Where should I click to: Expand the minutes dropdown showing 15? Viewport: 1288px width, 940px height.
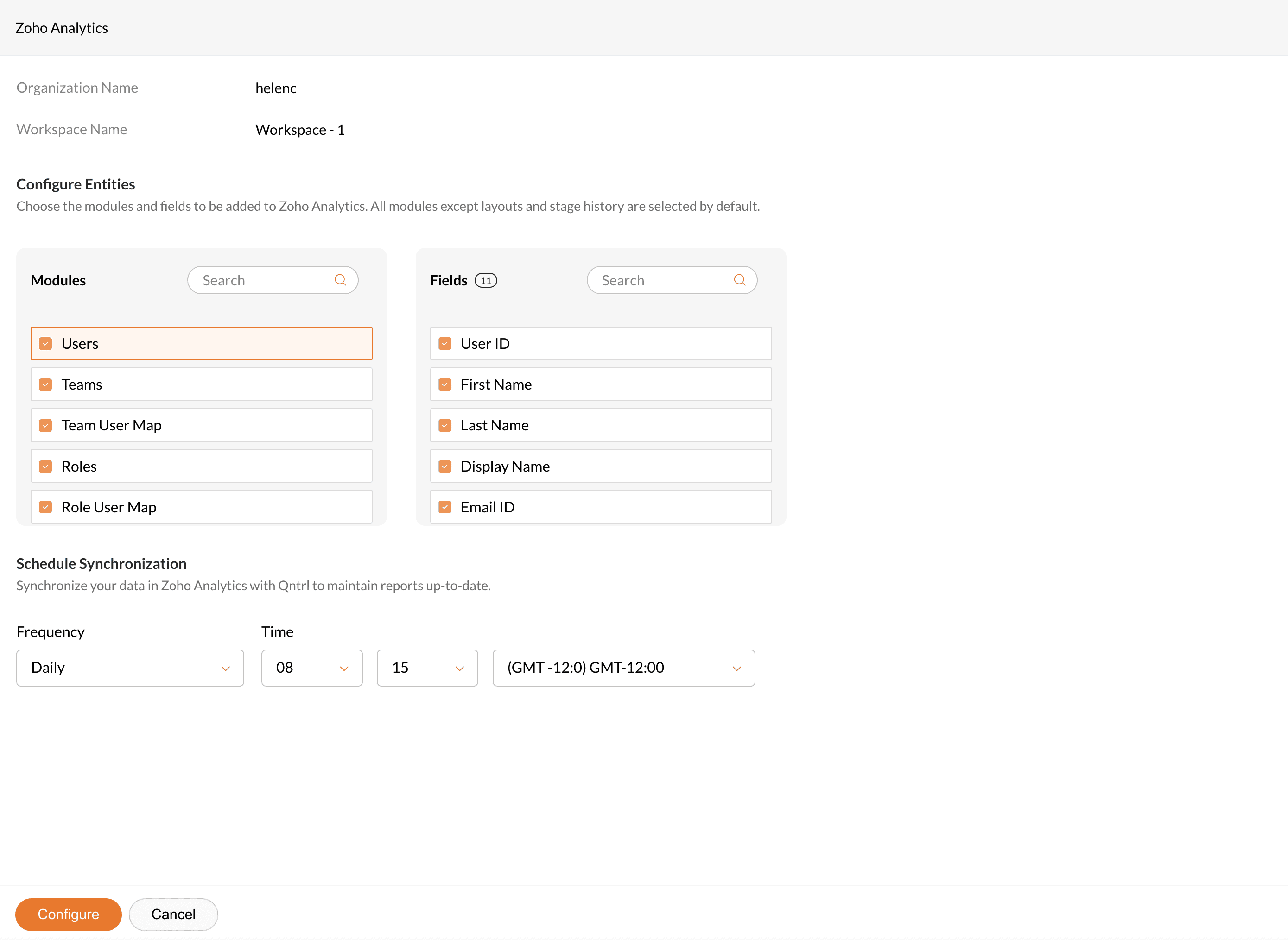coord(427,668)
